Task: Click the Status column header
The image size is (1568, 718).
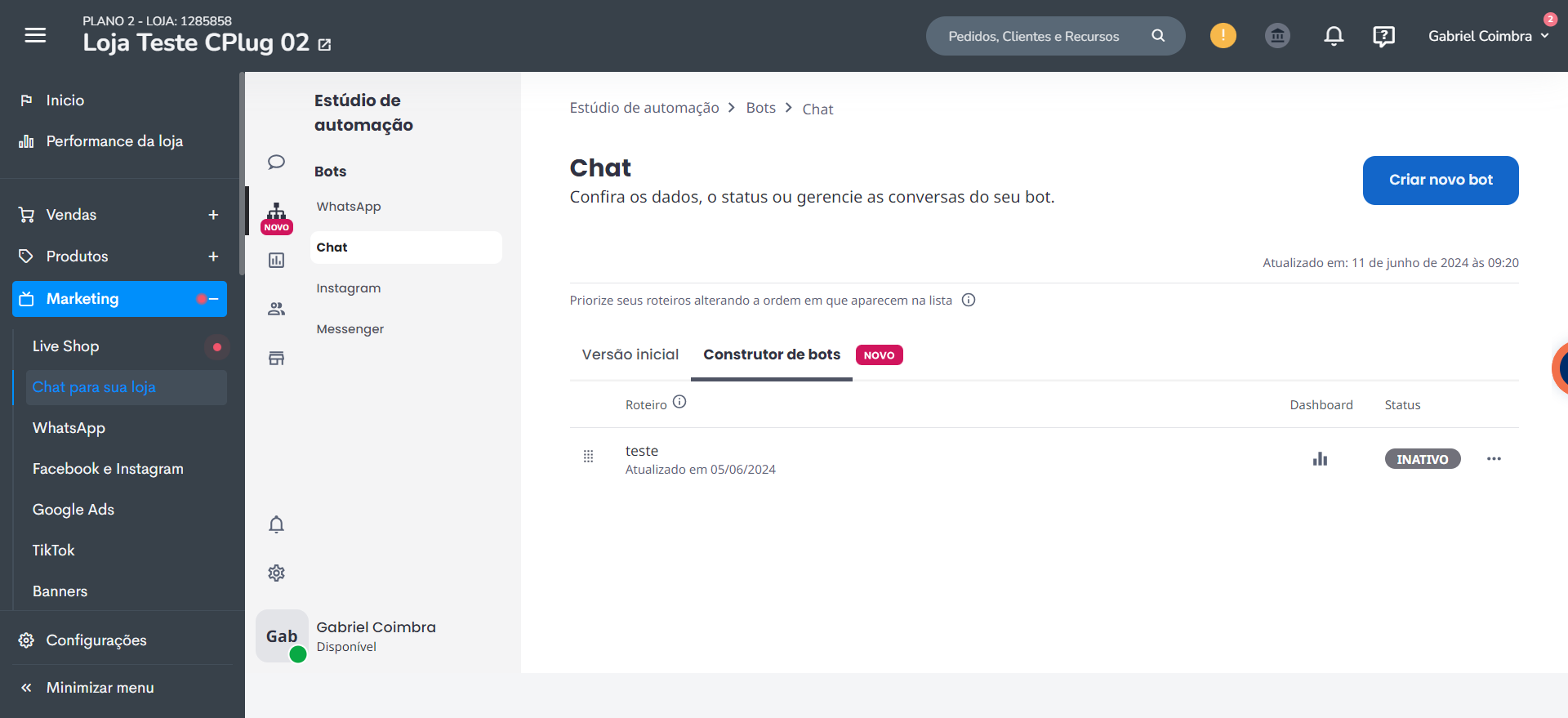Action: [x=1402, y=405]
